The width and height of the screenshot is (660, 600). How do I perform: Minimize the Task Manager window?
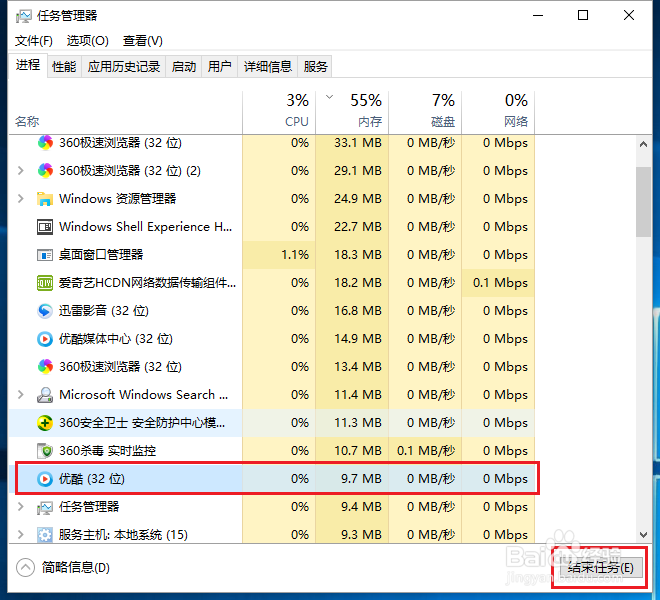(538, 16)
